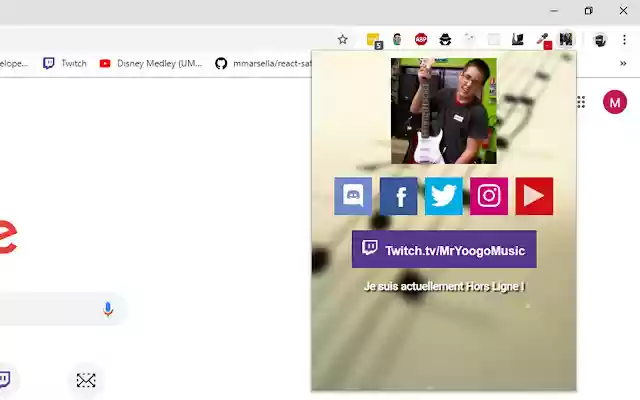Screen dimensions: 640x400
Task: Open the dark city silhouette extension
Action: pos(518,39)
